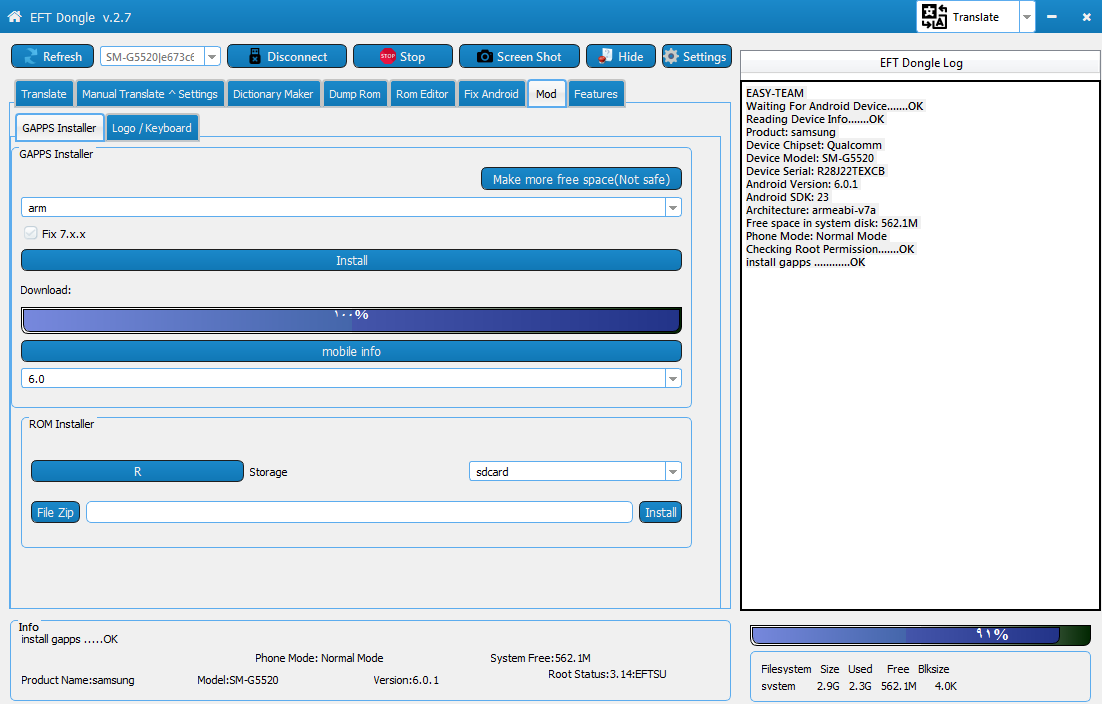Screen dimensions: 1102x704
Task: Click Make more free space button
Action: [581, 179]
